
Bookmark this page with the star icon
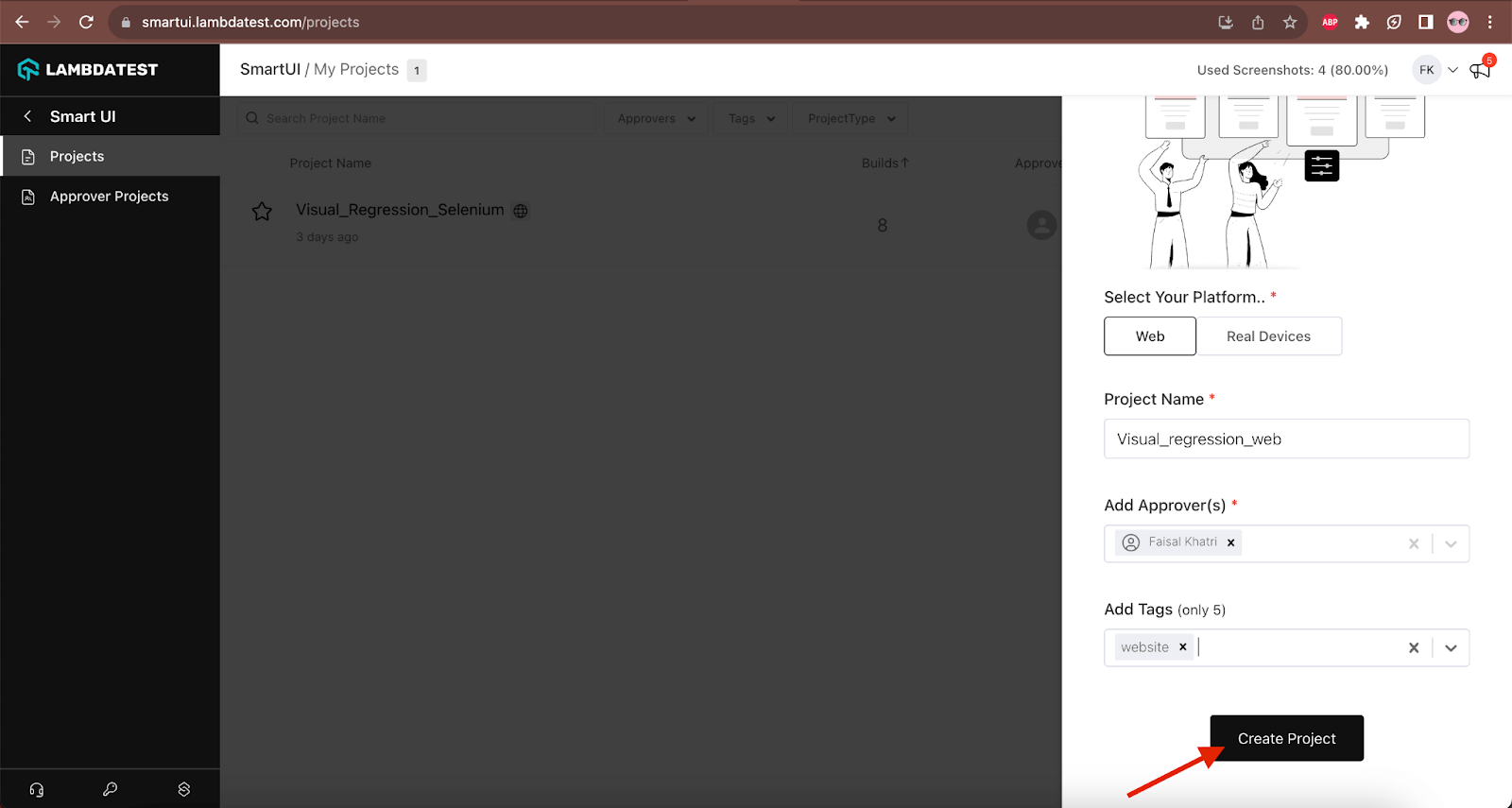pos(1290,22)
